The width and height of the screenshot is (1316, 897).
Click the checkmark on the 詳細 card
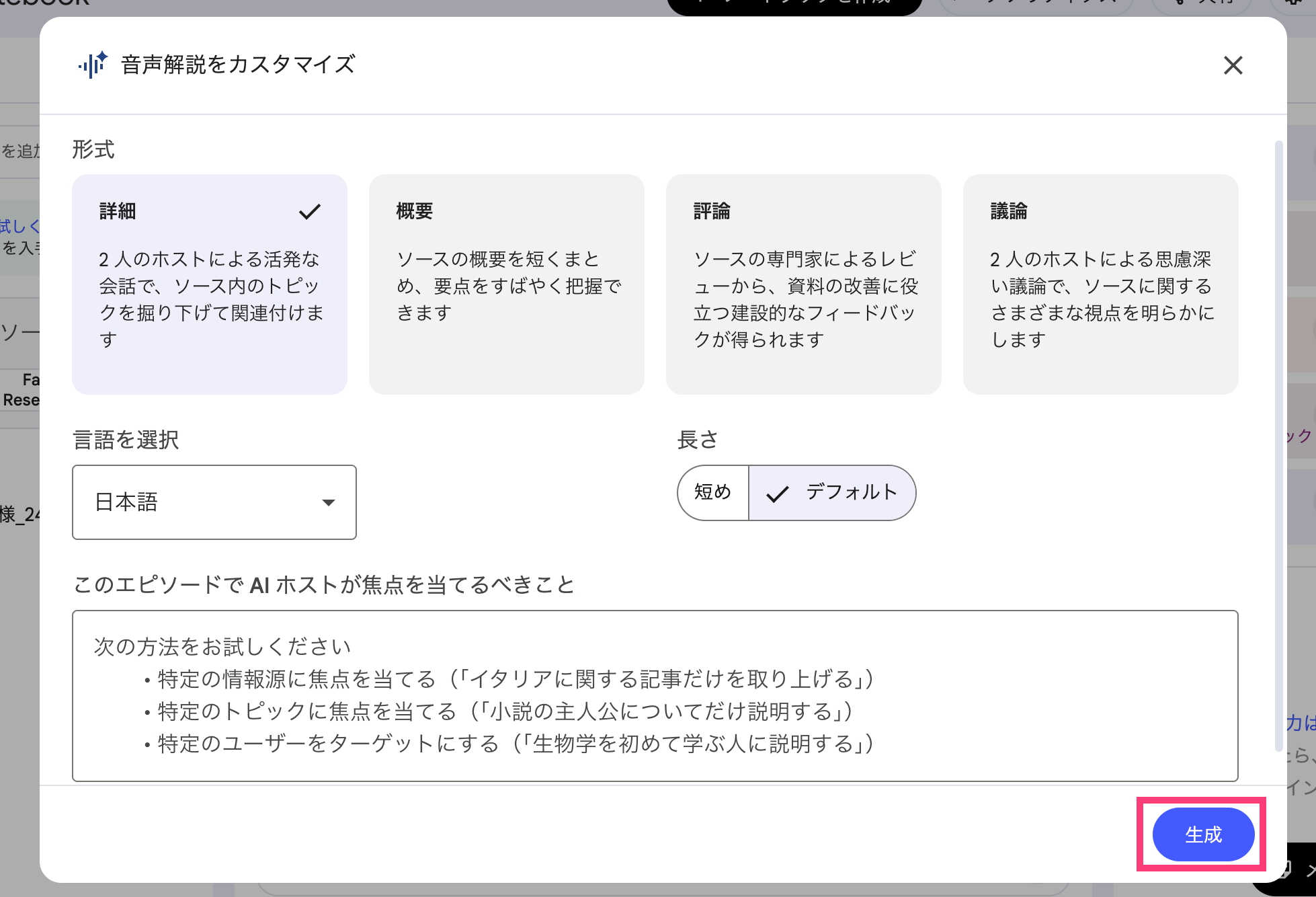pyautogui.click(x=309, y=212)
